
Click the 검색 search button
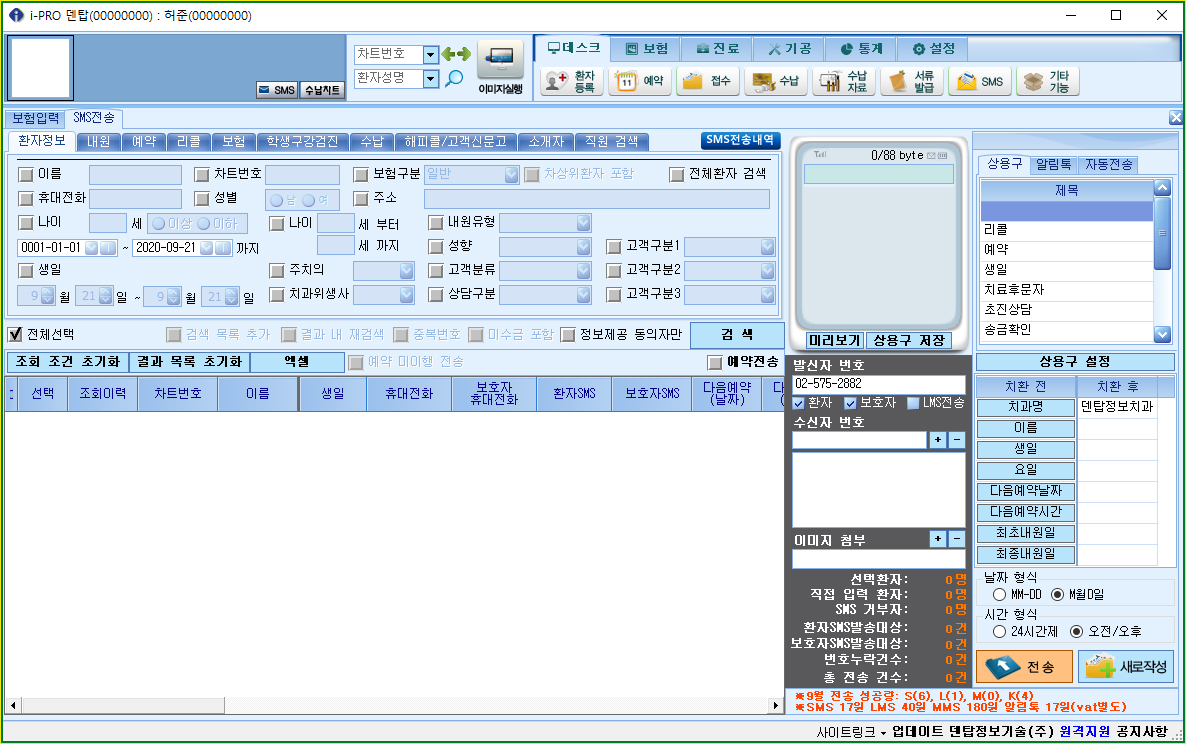coord(737,335)
